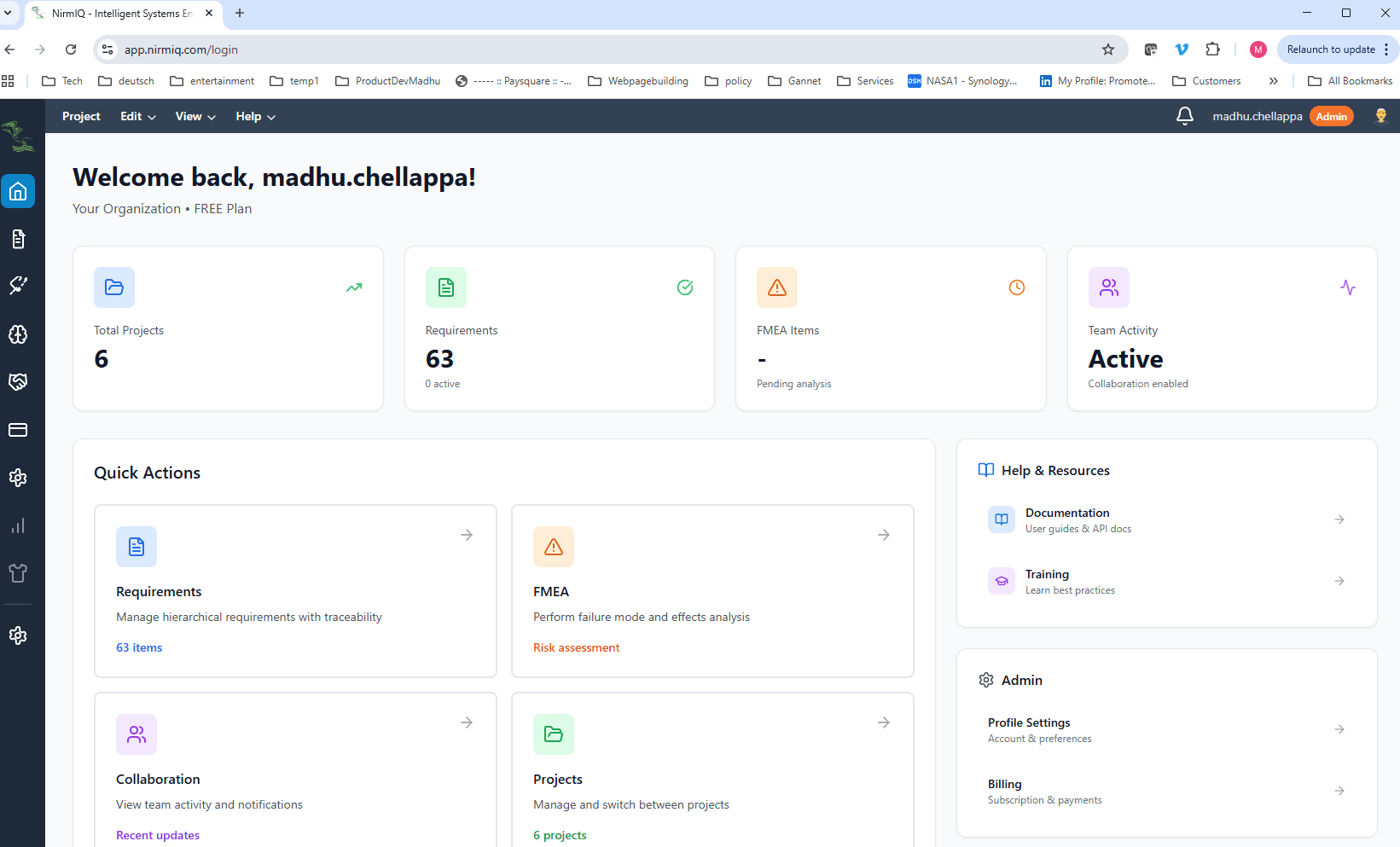Click the browser address bar

pos(341,49)
